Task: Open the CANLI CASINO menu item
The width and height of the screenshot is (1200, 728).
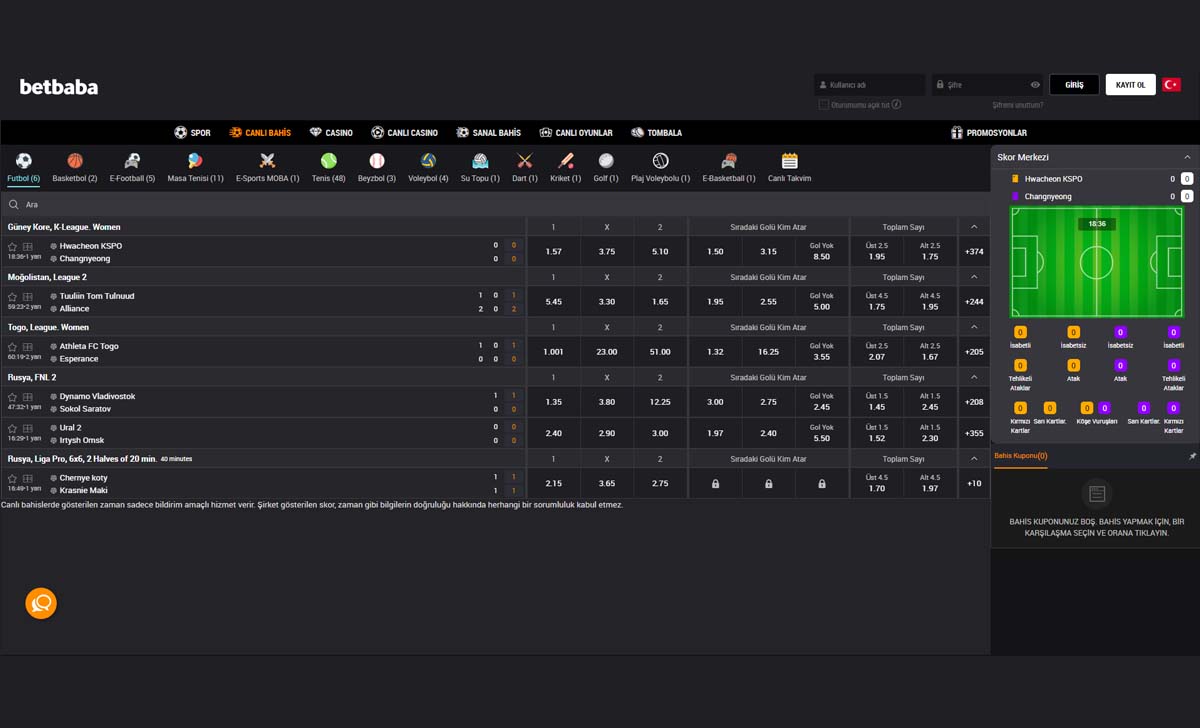Action: (405, 133)
